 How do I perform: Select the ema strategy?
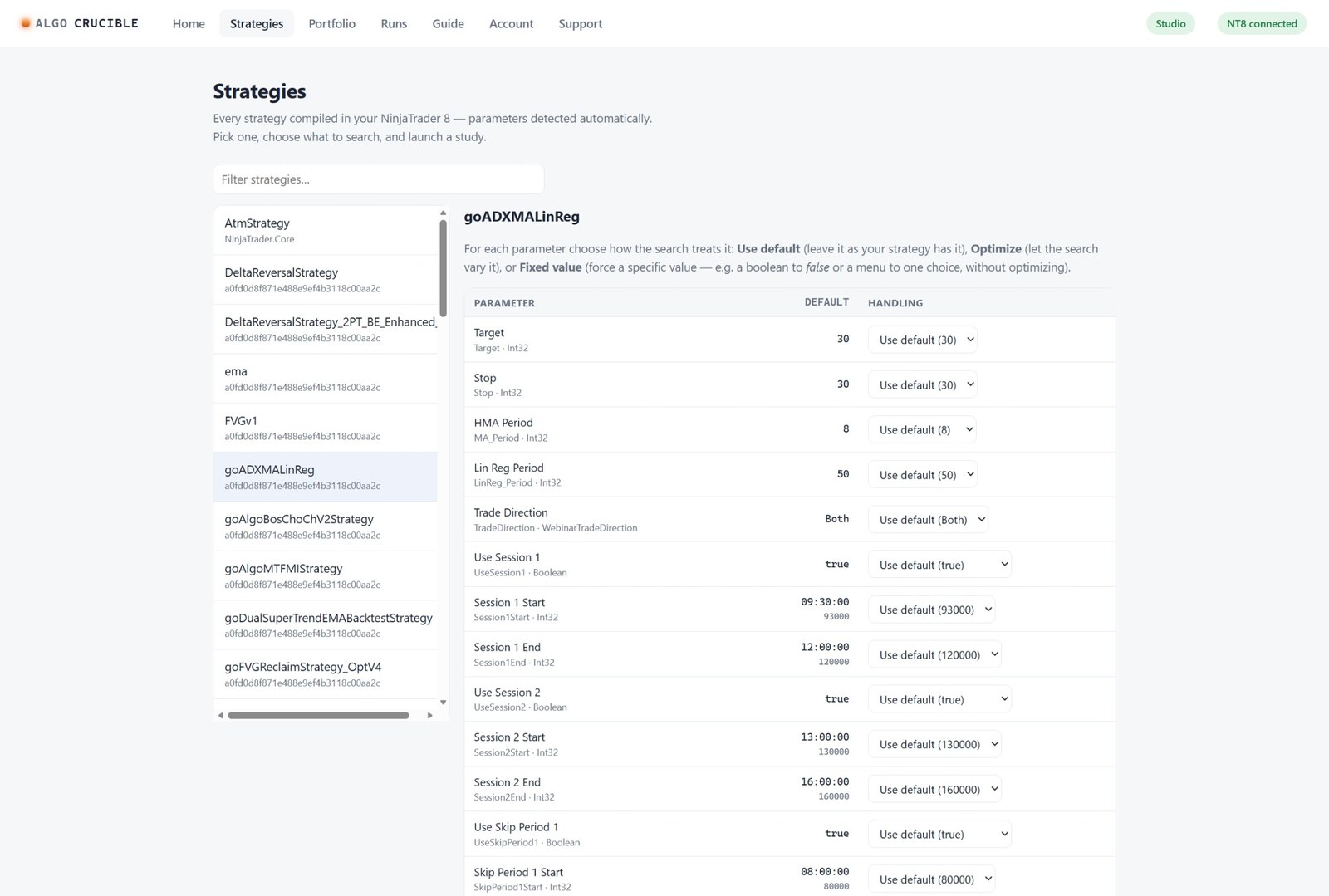(326, 379)
